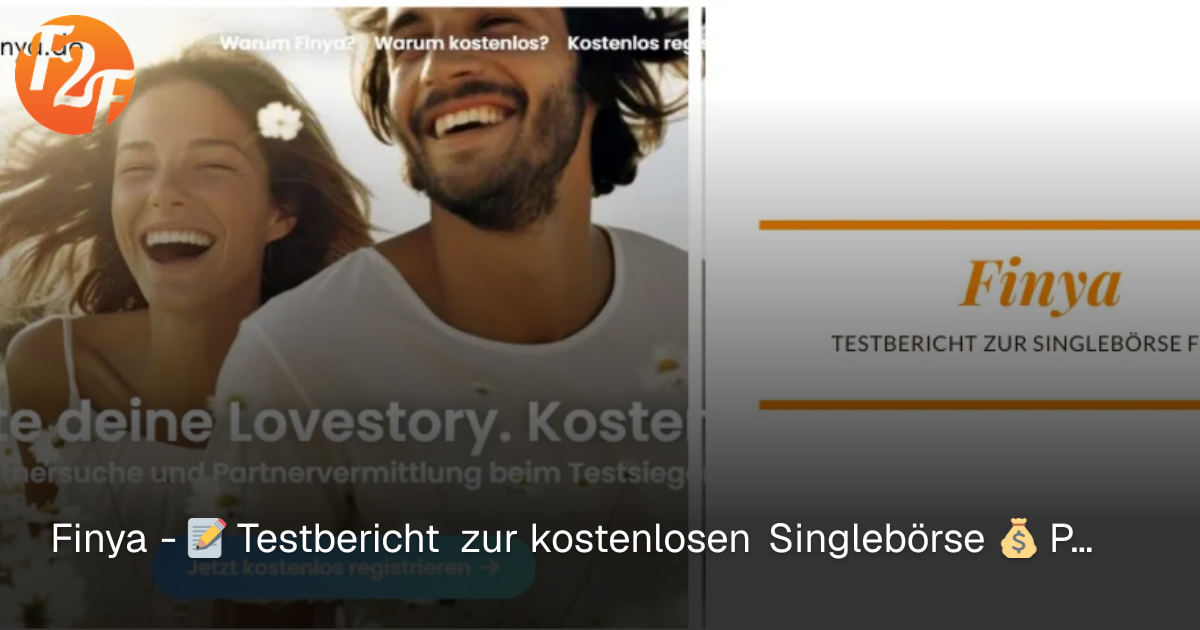This screenshot has height=630, width=1200.
Task: Click the truncated 'P…' at caption end
Action: tap(1071, 540)
